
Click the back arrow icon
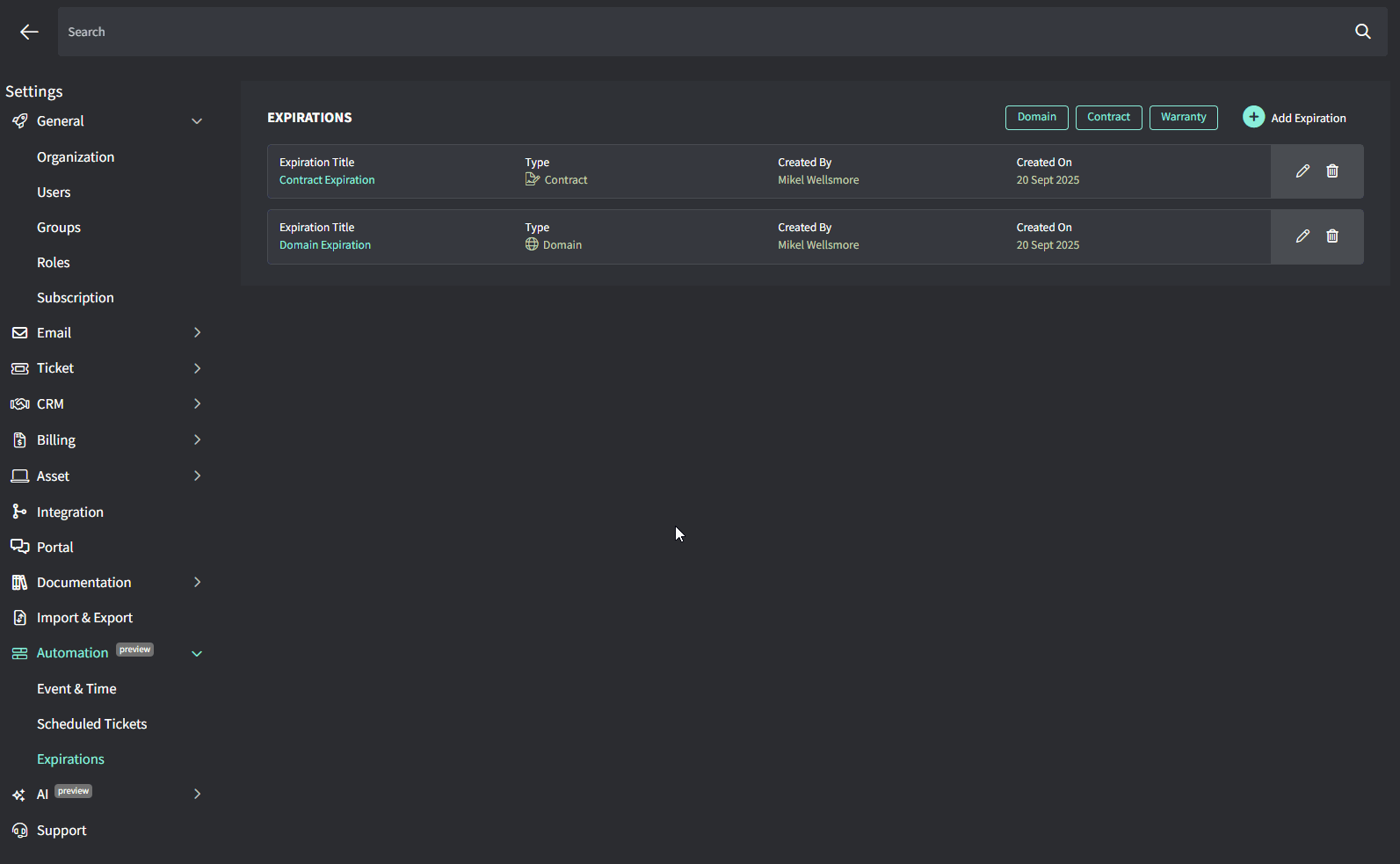pos(29,32)
